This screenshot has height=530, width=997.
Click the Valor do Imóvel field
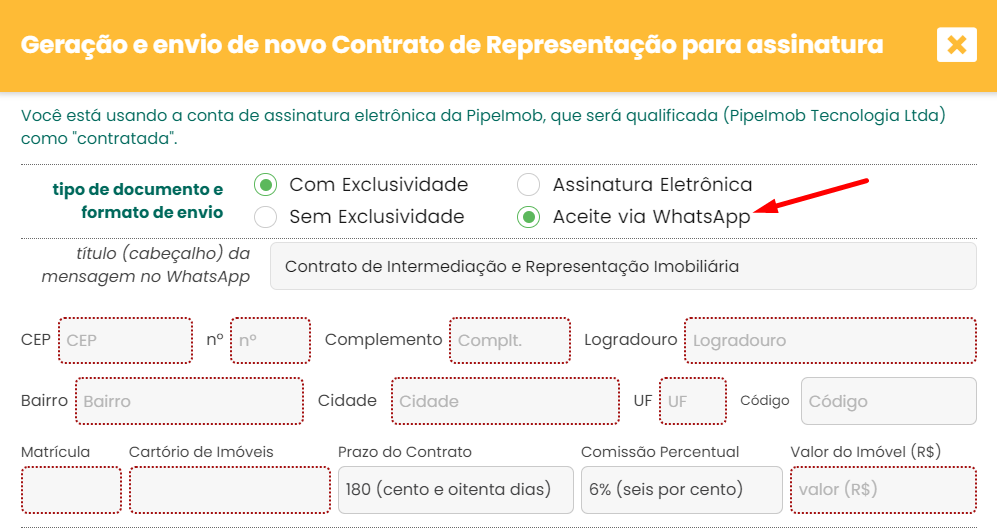pyautogui.click(x=884, y=490)
